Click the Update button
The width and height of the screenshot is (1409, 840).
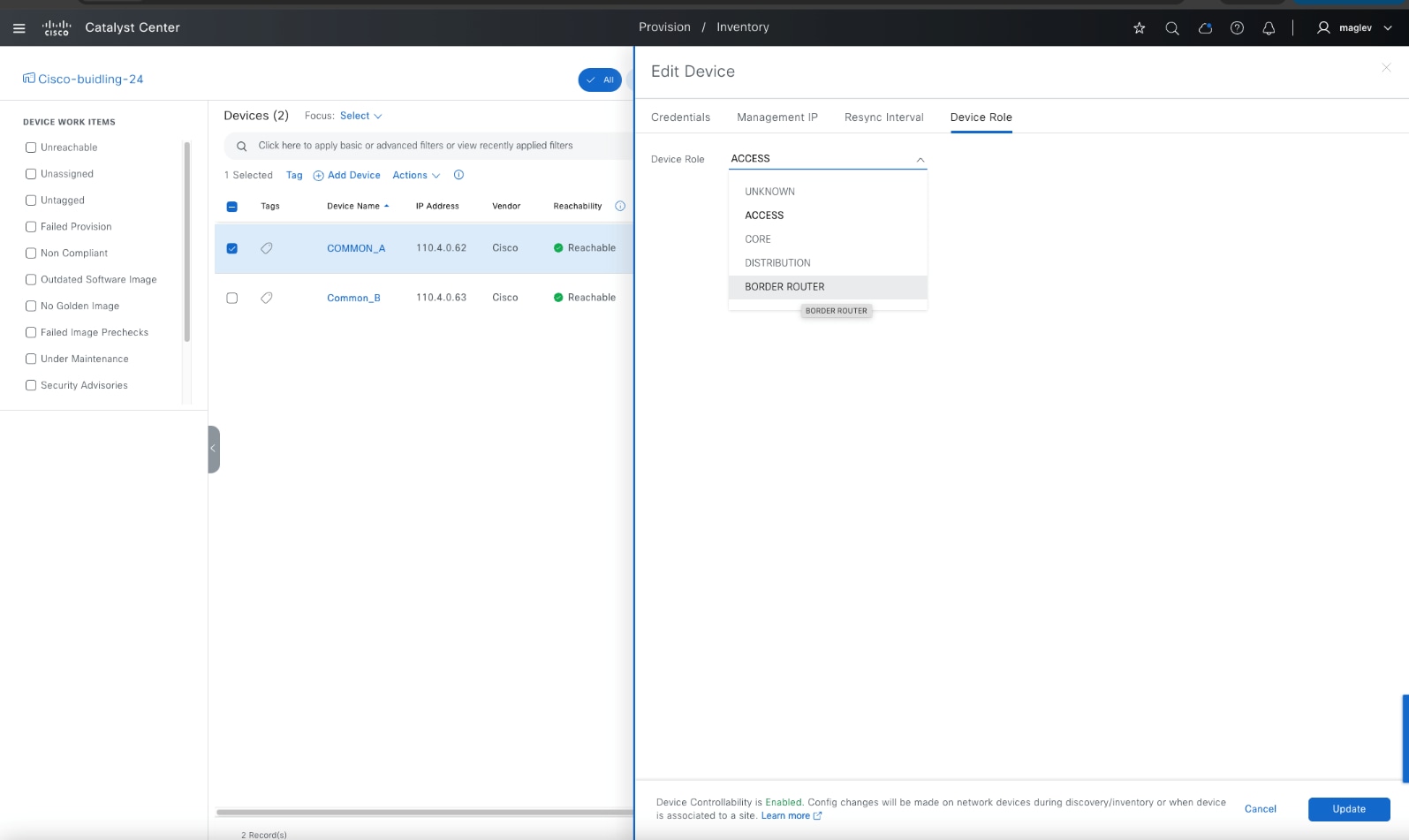pos(1348,809)
